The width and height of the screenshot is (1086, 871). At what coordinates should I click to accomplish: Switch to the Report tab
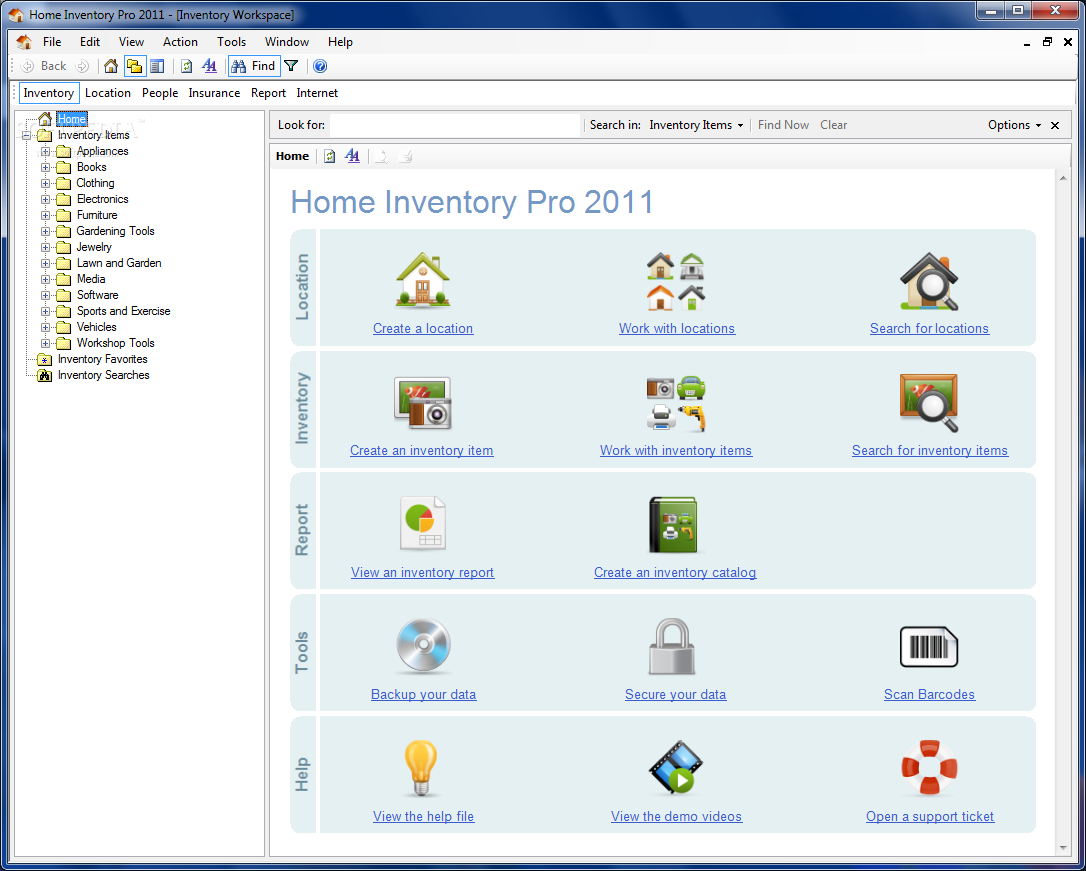pyautogui.click(x=268, y=93)
